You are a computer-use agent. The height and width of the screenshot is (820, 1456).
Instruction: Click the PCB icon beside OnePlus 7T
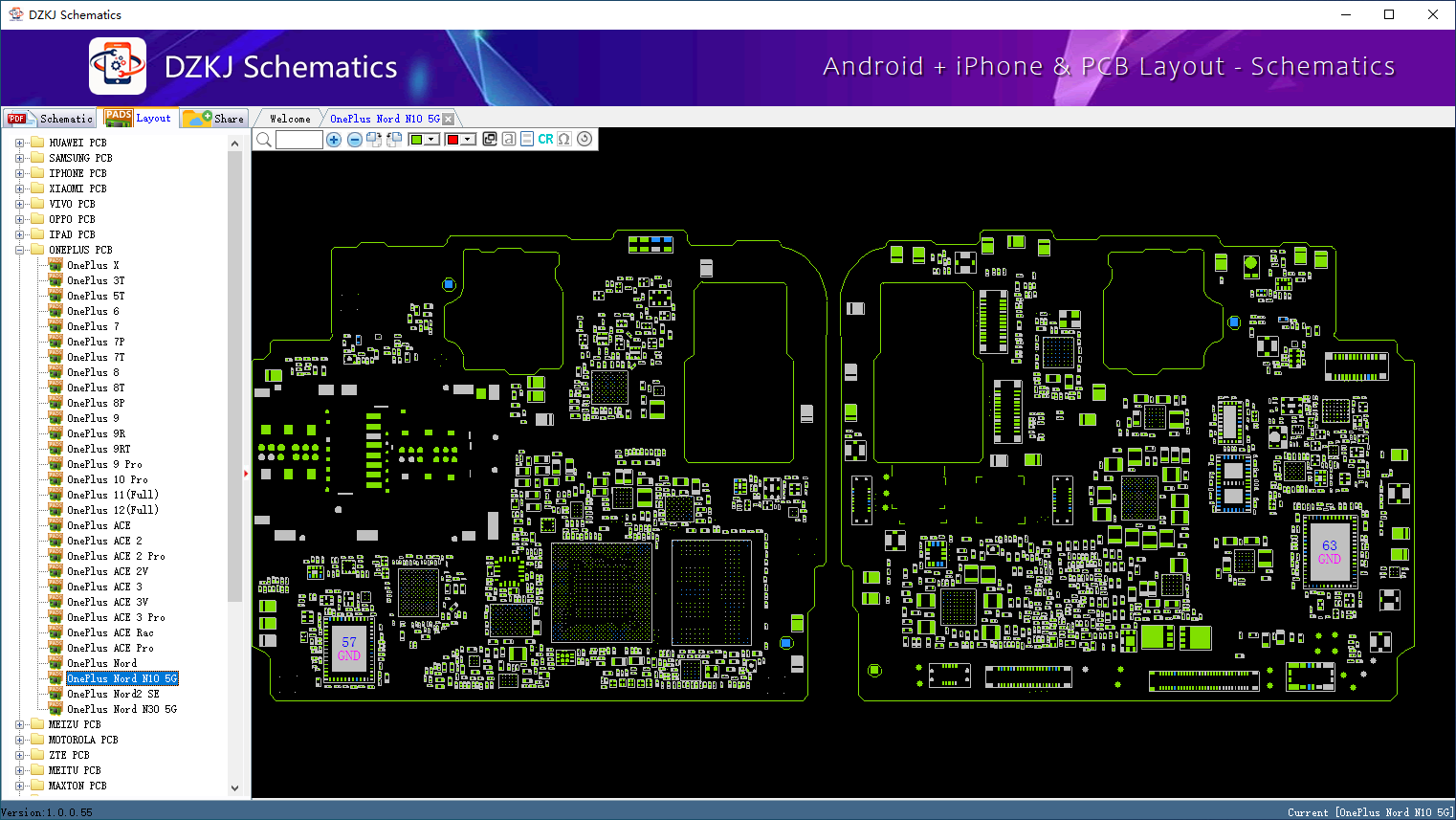tap(56, 357)
